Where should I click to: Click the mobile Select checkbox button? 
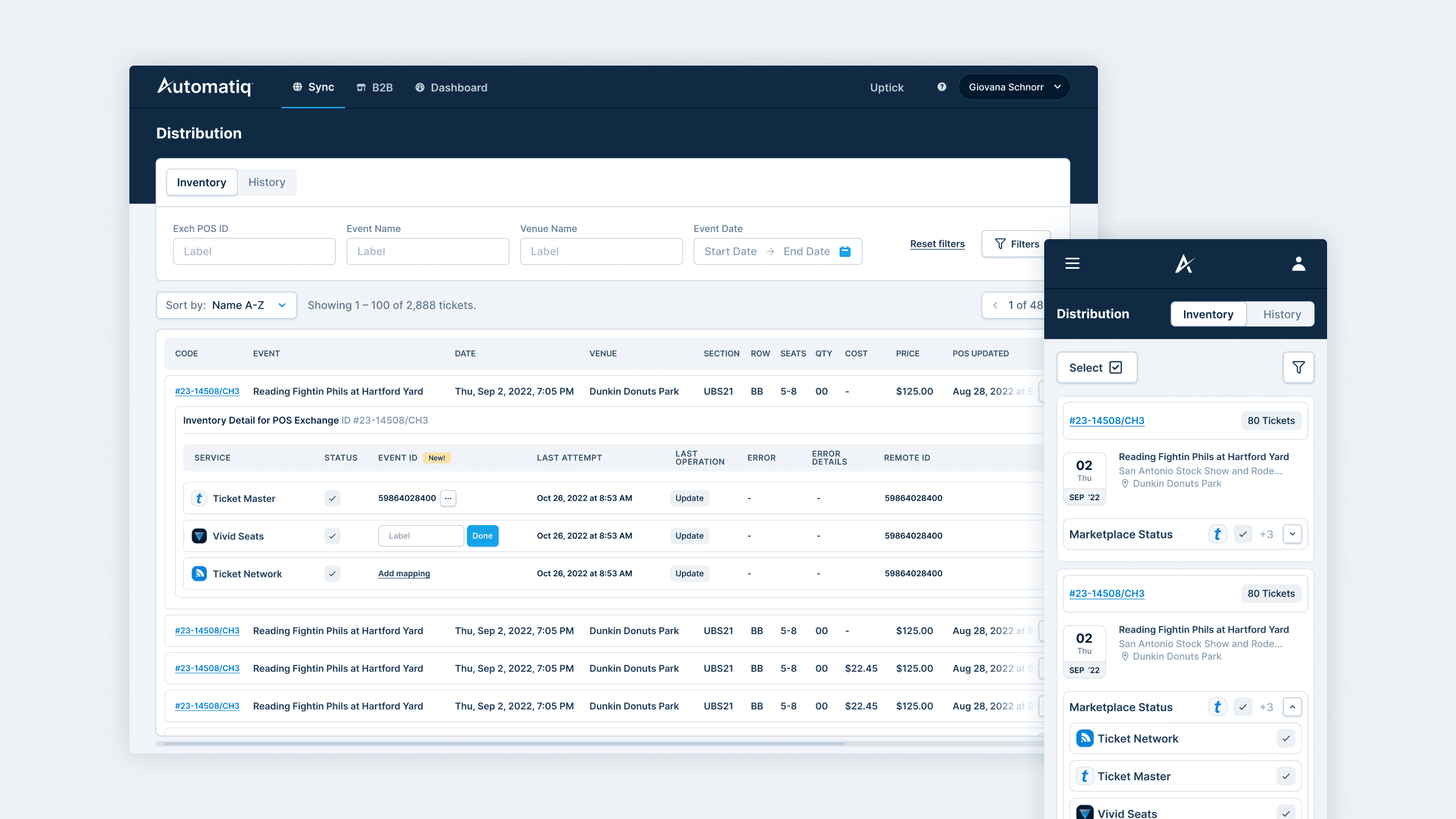coord(1097,368)
